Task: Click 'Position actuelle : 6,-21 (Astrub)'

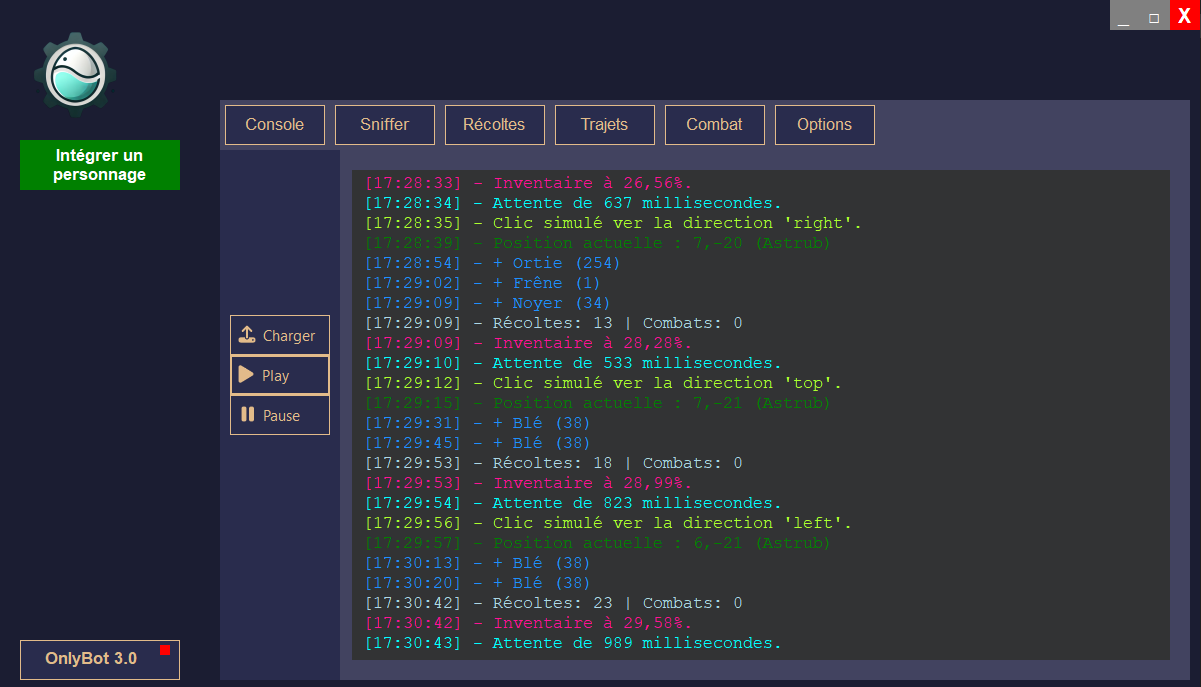Action: click(x=598, y=543)
